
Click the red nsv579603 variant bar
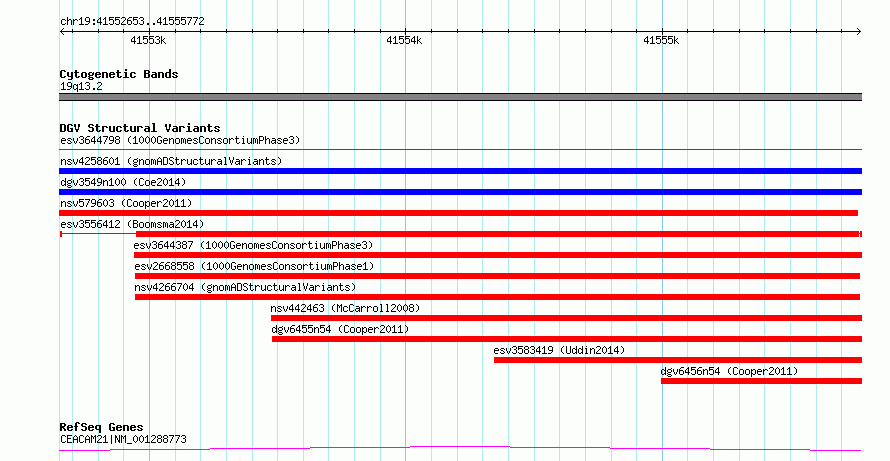459,213
